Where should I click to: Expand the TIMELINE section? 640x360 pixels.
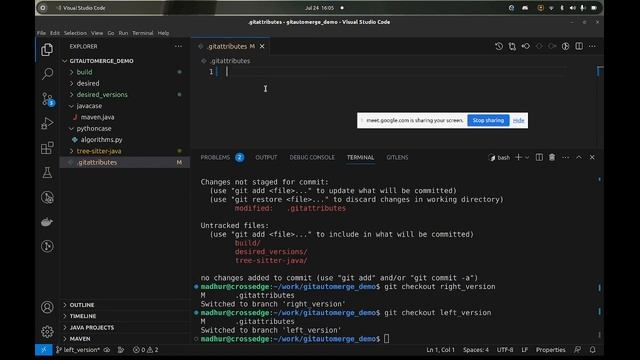click(x=124, y=316)
